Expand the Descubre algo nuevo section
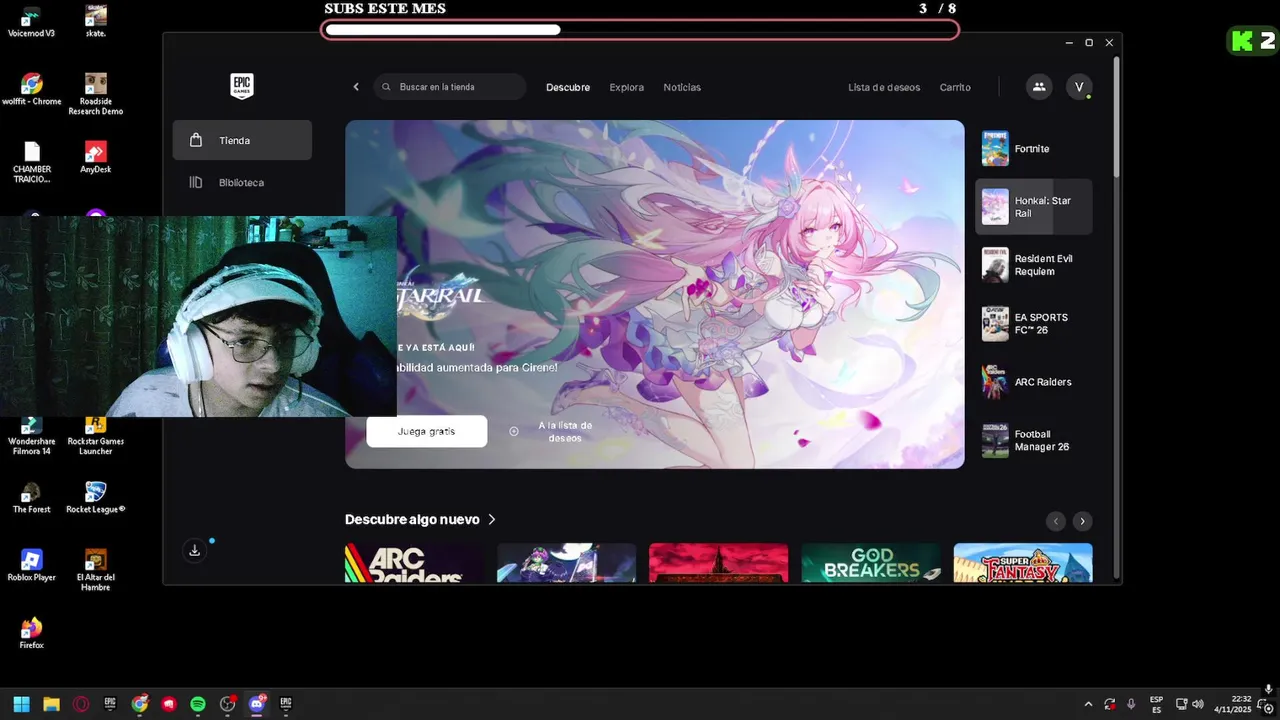Image resolution: width=1280 pixels, height=720 pixels. click(420, 520)
